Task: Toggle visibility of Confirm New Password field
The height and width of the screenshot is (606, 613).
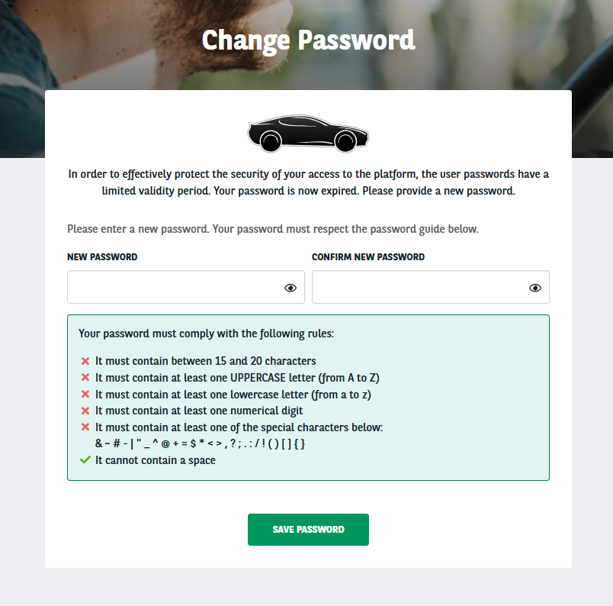Action: (535, 288)
